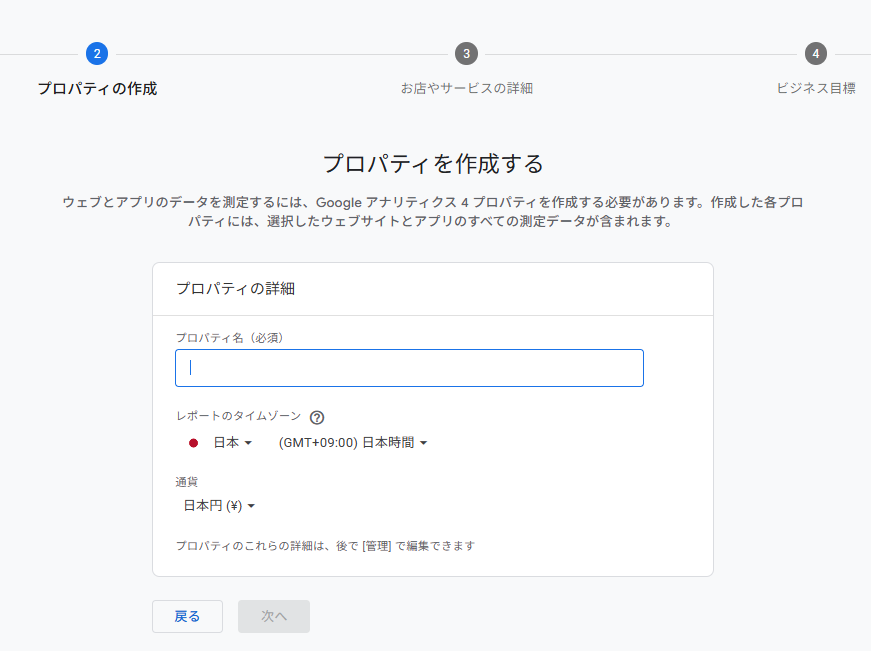871x651 pixels.
Task: Go to the お店やサービスの詳細 step label
Action: pyautogui.click(x=466, y=88)
